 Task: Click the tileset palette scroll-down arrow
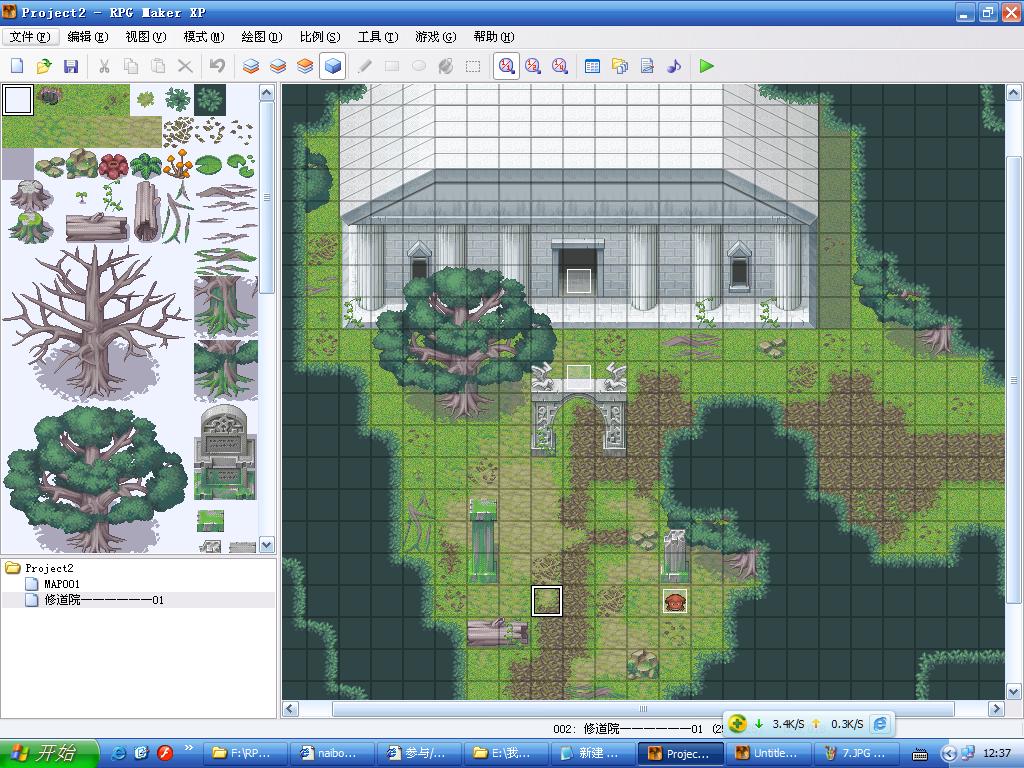pyautogui.click(x=266, y=545)
